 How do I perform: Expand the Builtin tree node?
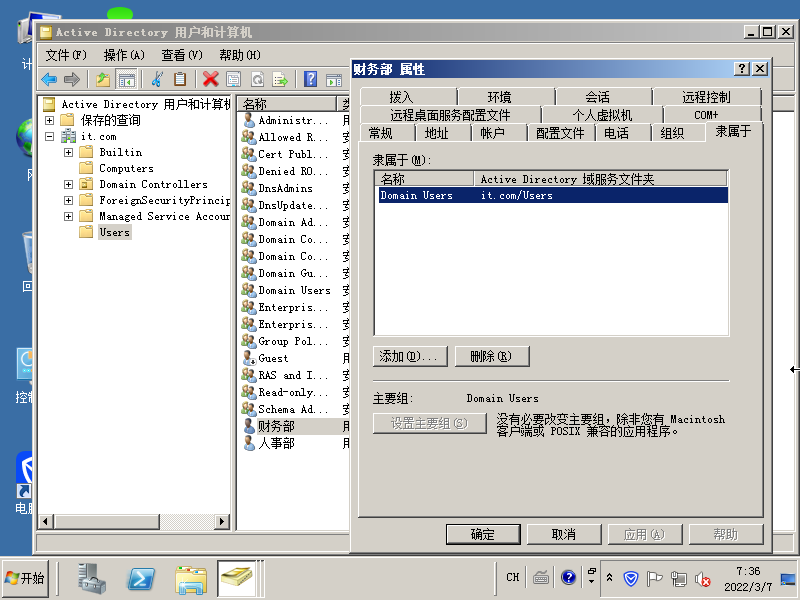tap(68, 152)
